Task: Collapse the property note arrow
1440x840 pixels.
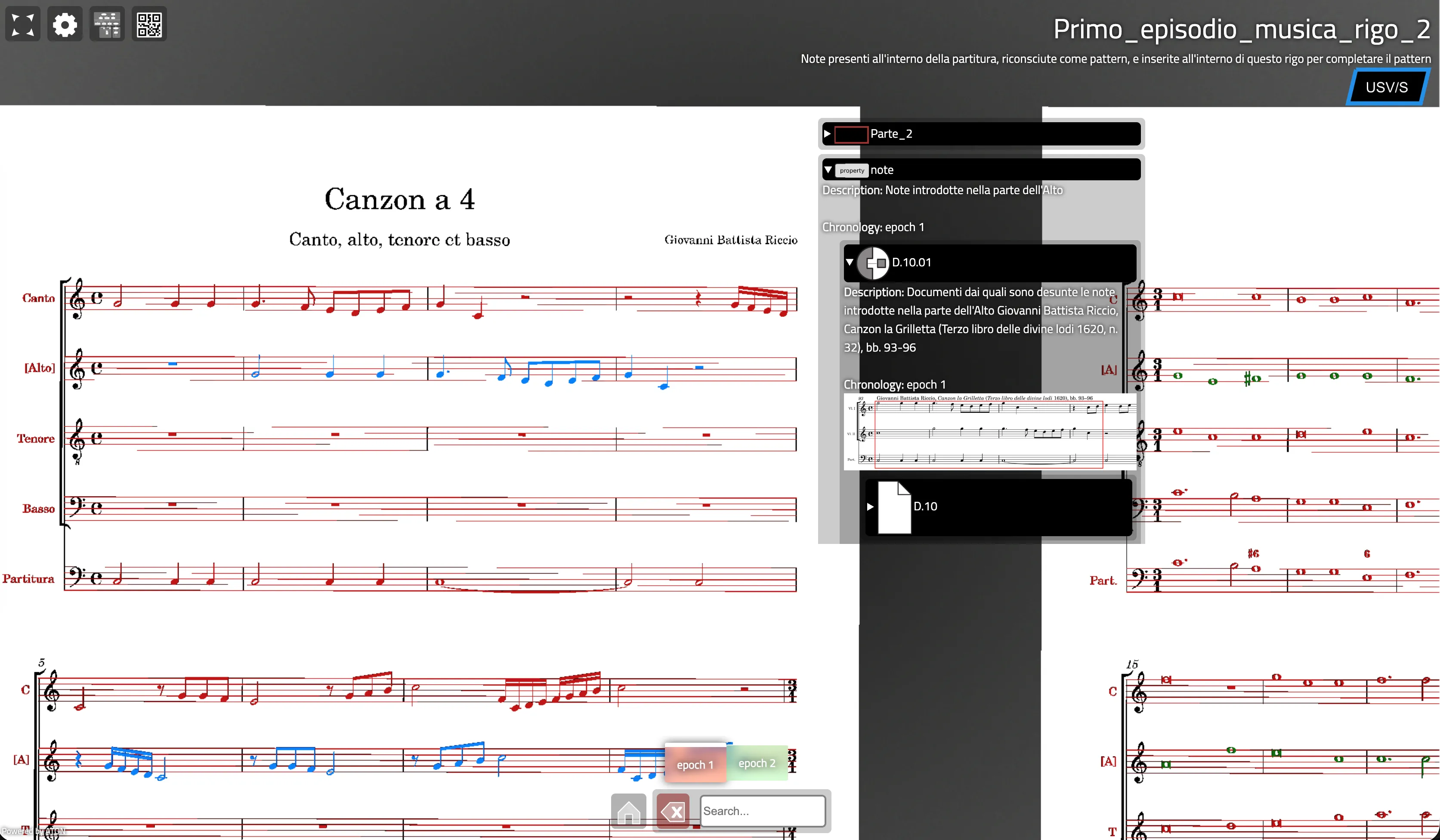Action: [828, 170]
